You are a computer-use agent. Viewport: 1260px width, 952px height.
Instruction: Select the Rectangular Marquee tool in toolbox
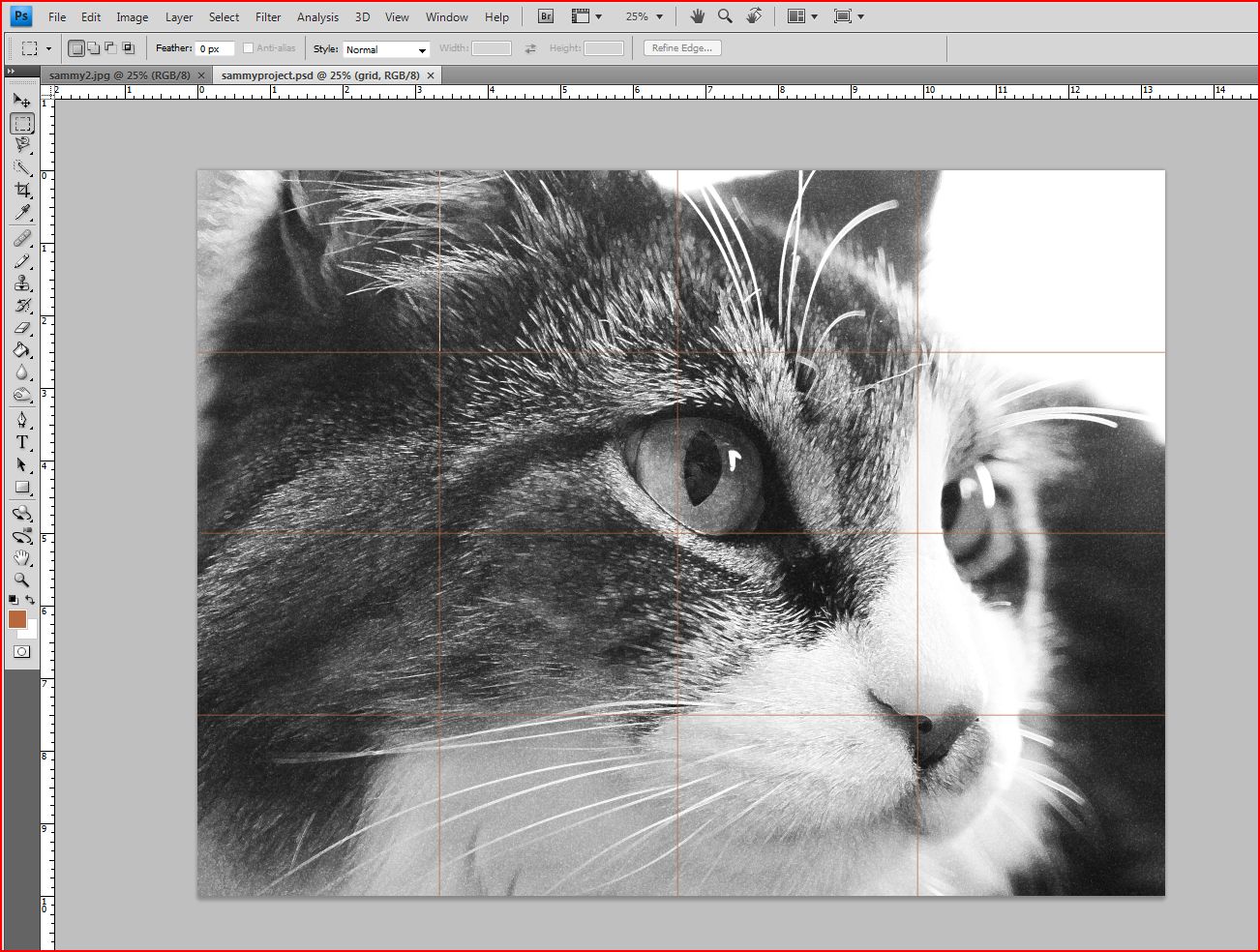pos(22,124)
